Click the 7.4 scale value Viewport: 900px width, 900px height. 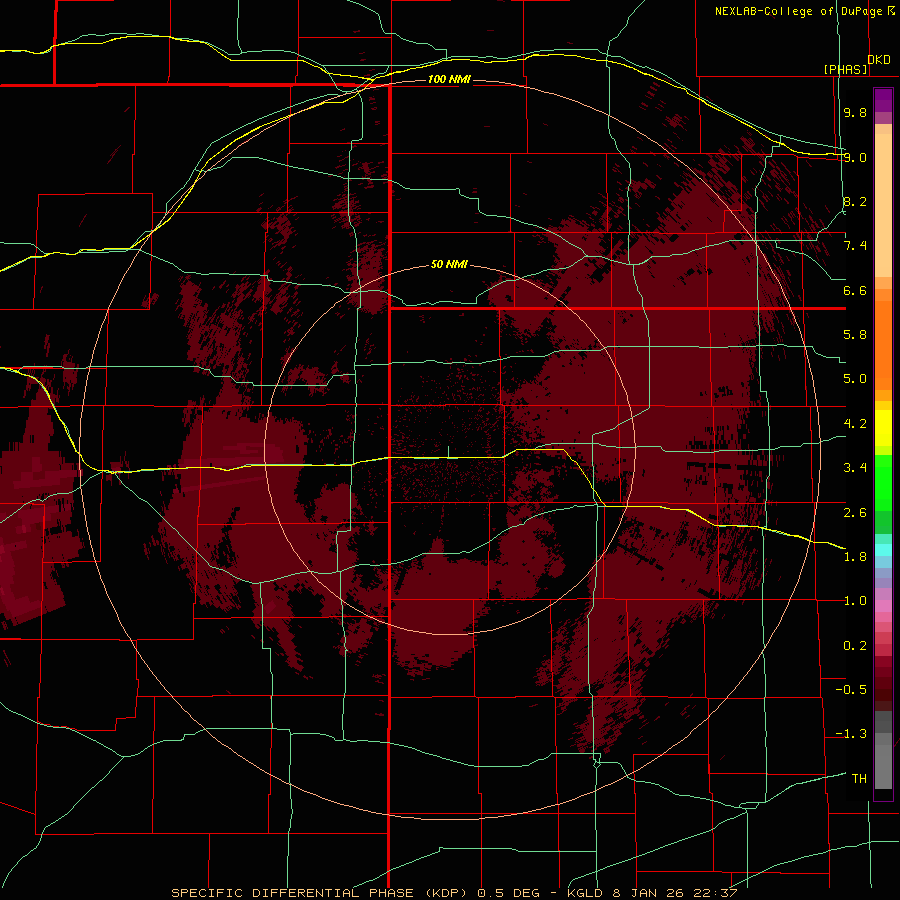855,246
